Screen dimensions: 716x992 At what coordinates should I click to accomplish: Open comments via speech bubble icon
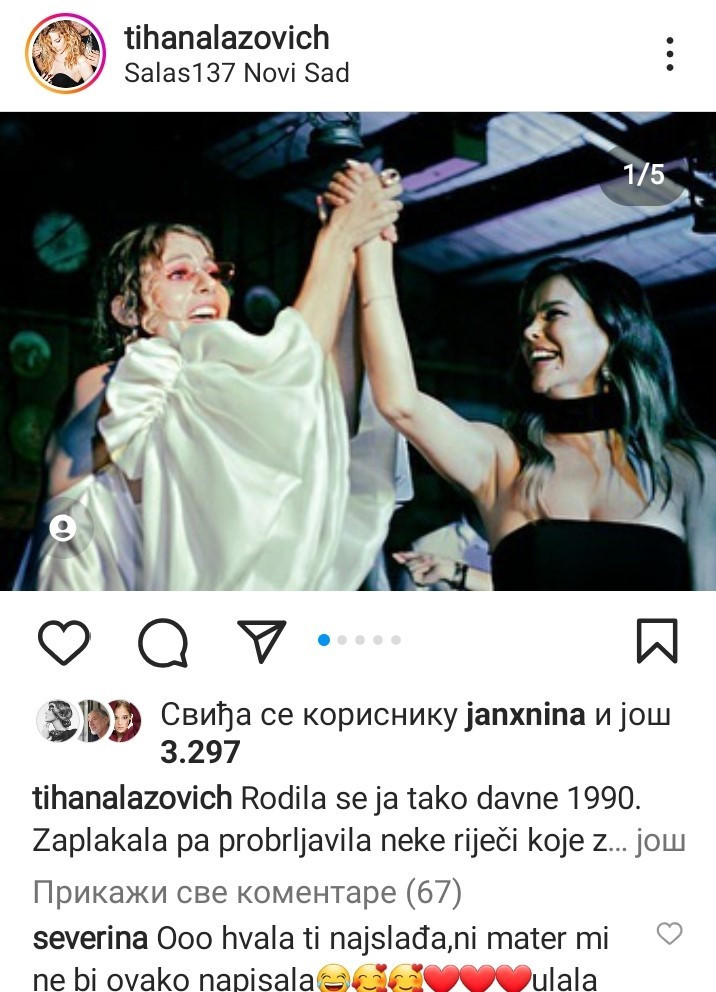click(163, 642)
